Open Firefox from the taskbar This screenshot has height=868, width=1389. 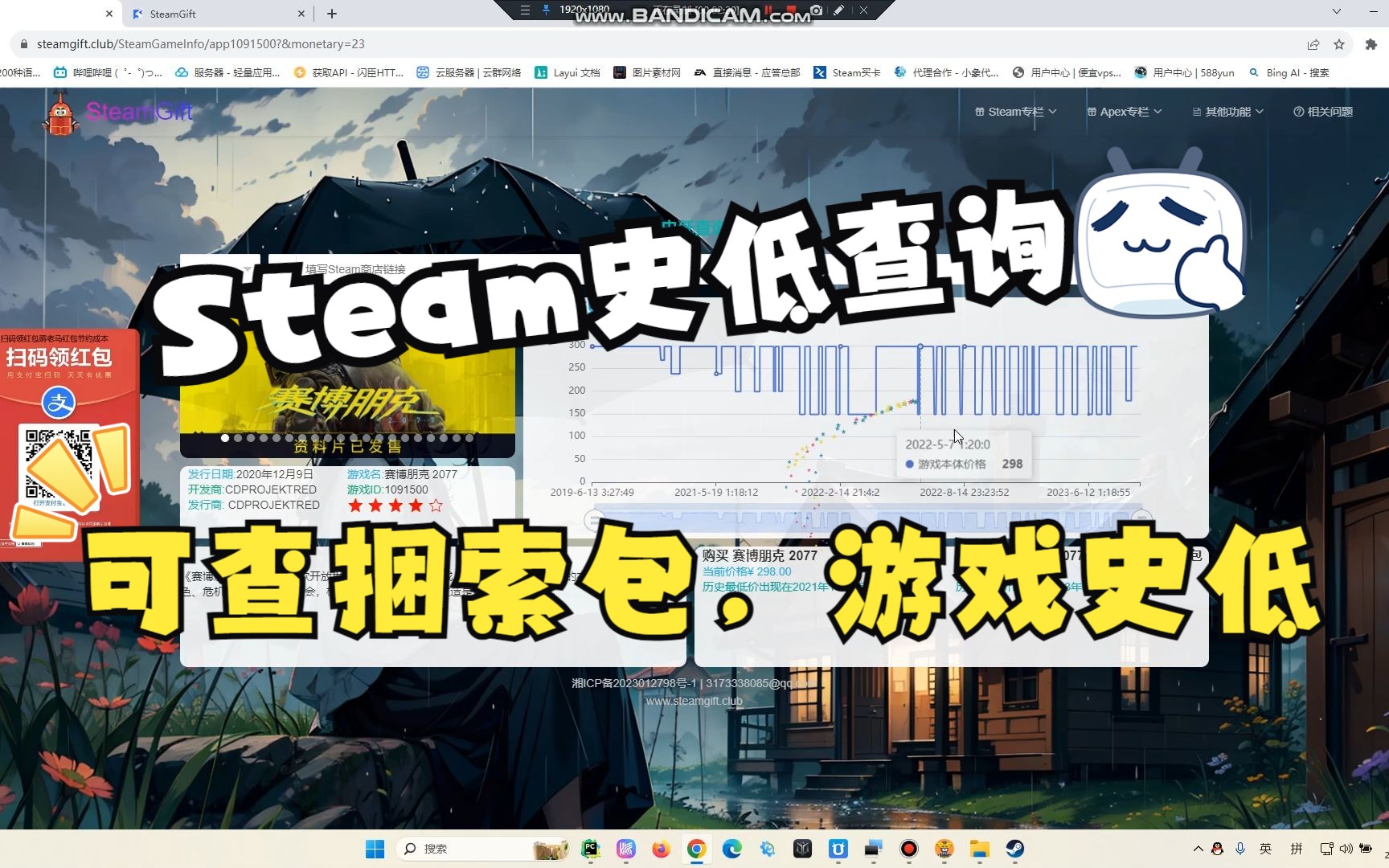click(662, 849)
